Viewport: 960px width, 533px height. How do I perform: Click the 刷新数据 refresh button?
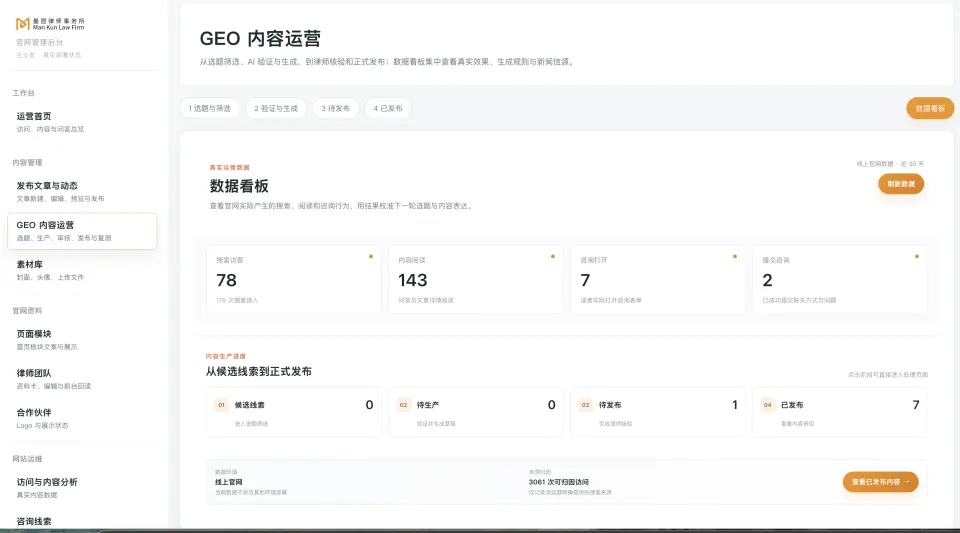click(x=901, y=184)
